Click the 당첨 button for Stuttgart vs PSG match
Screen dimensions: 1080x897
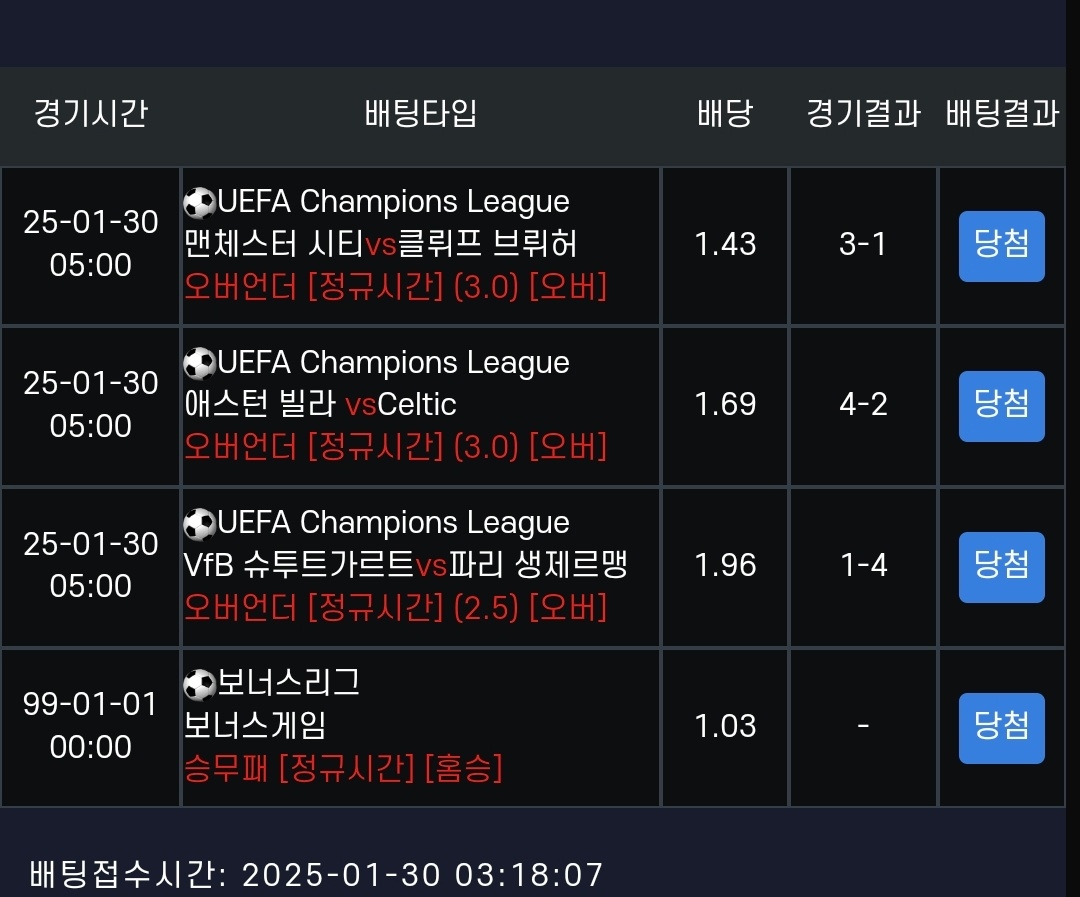1001,566
